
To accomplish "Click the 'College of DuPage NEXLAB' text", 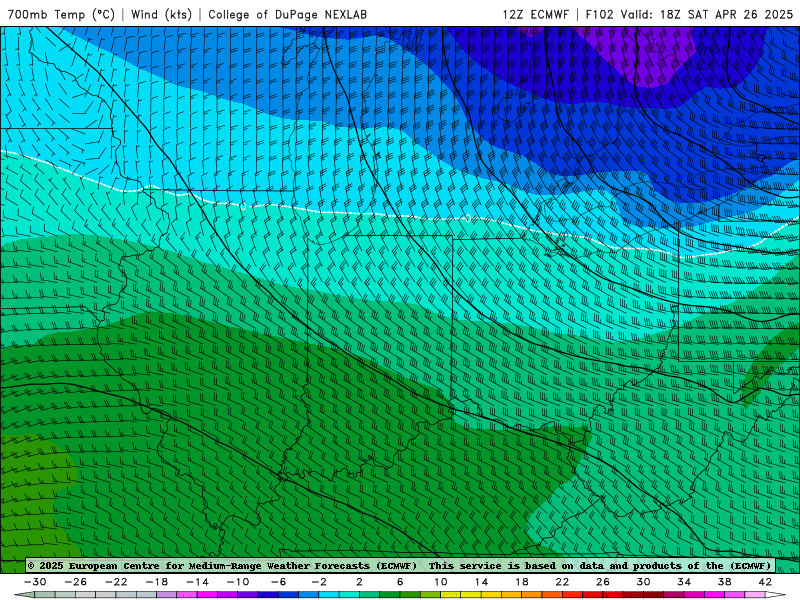I will coord(287,15).
